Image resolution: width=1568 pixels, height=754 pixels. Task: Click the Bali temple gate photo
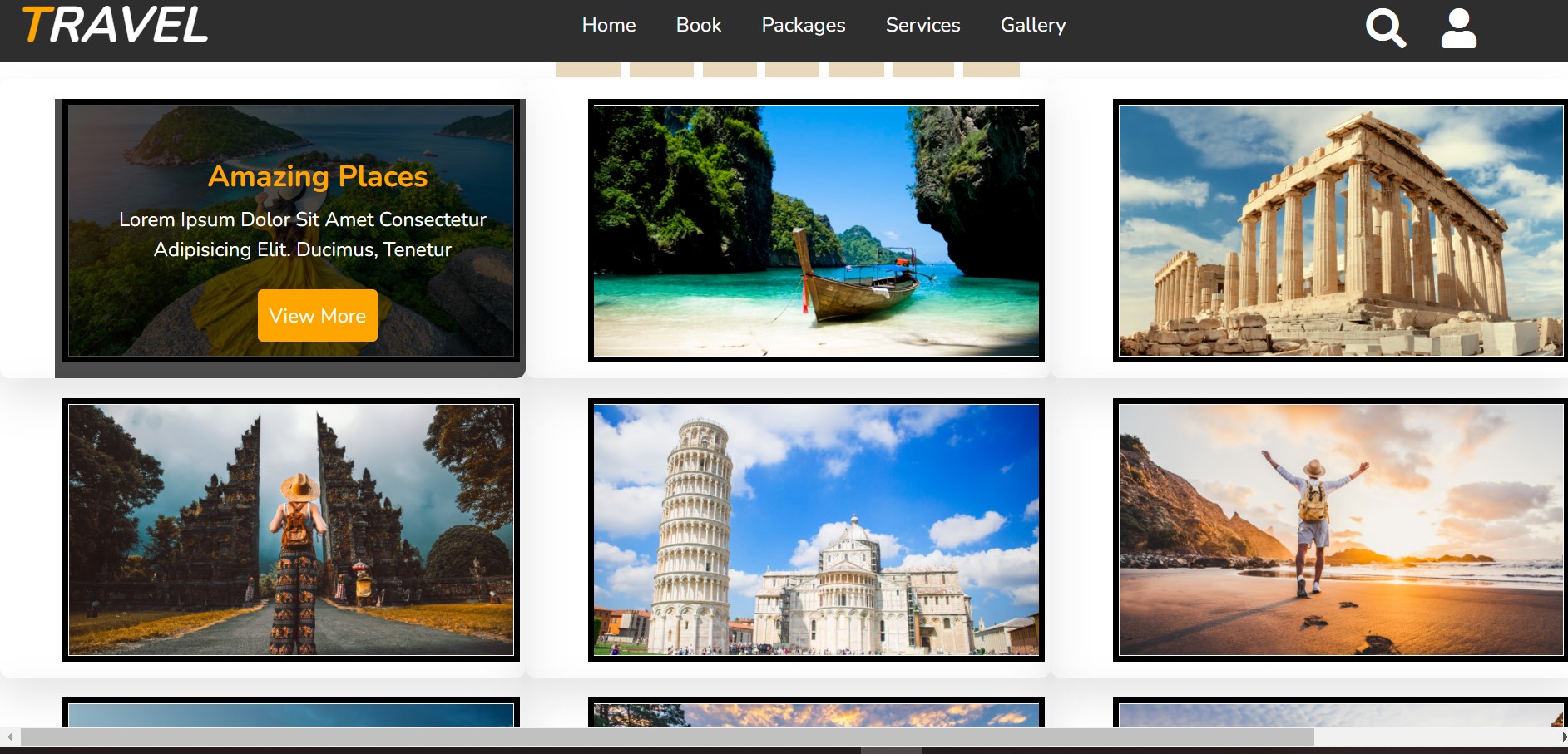(x=291, y=530)
